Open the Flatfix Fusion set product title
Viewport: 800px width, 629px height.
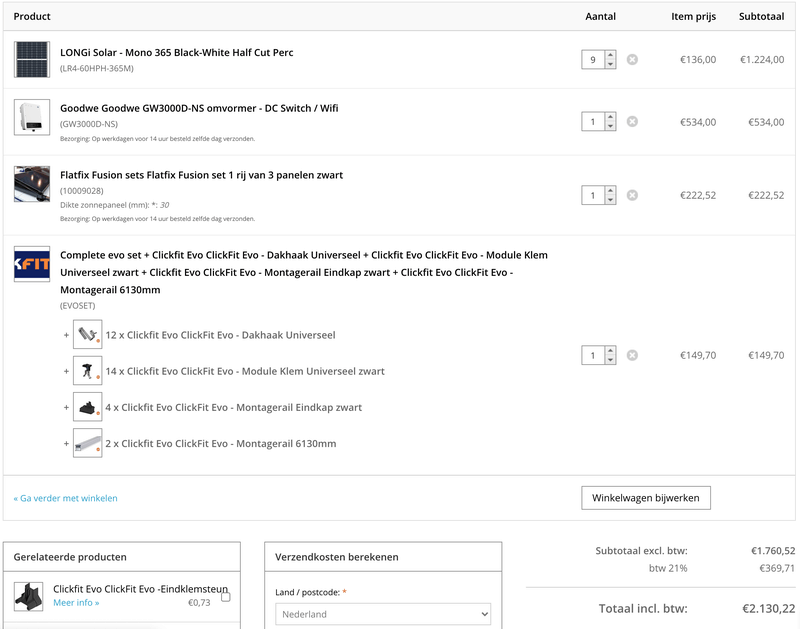pos(201,176)
